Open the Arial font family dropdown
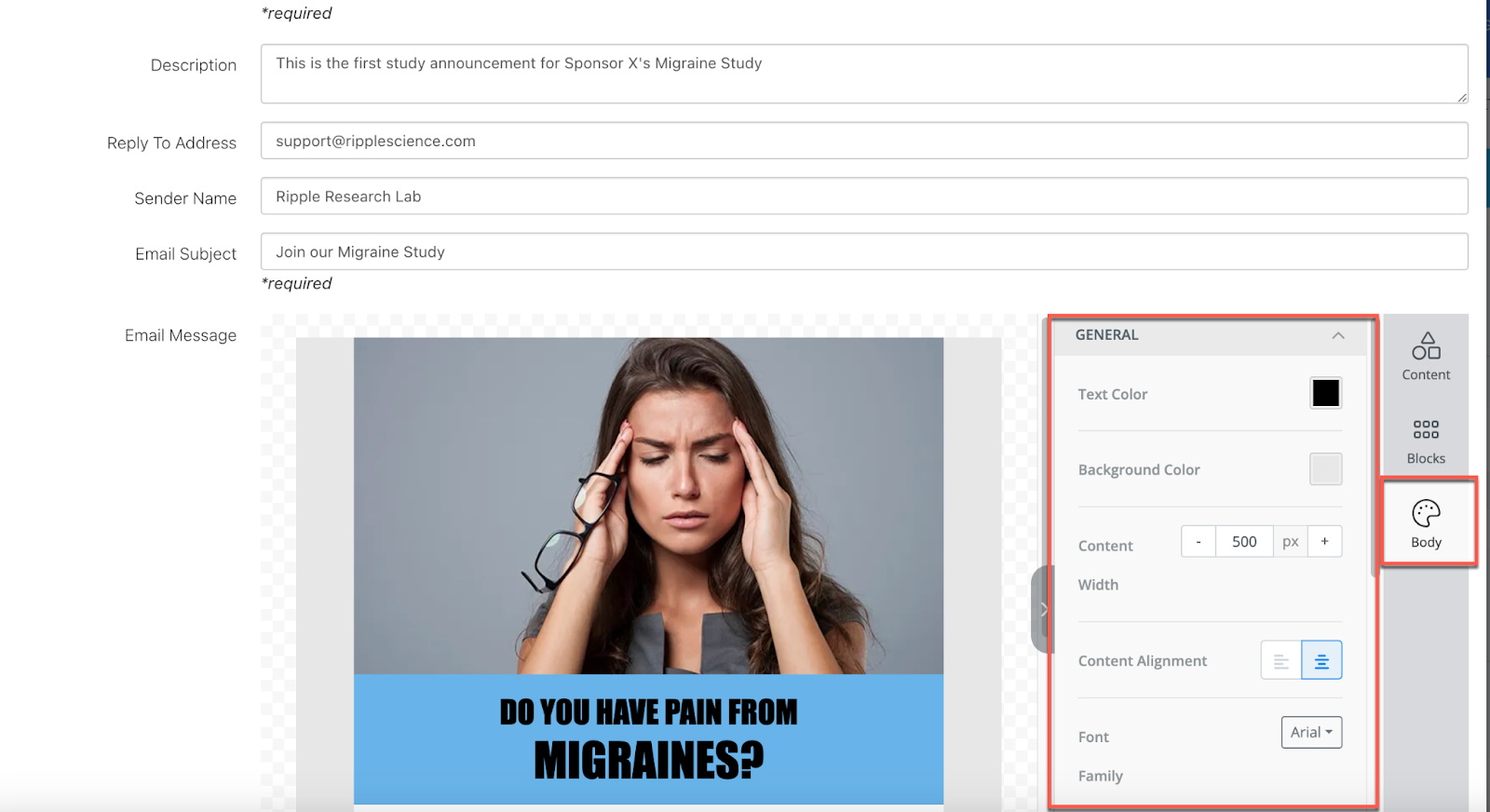 [x=1310, y=733]
